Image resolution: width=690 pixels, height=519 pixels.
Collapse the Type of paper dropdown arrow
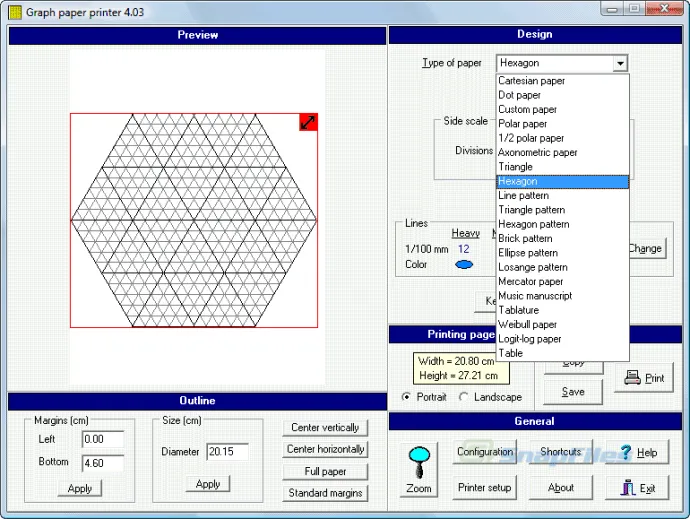[x=620, y=63]
